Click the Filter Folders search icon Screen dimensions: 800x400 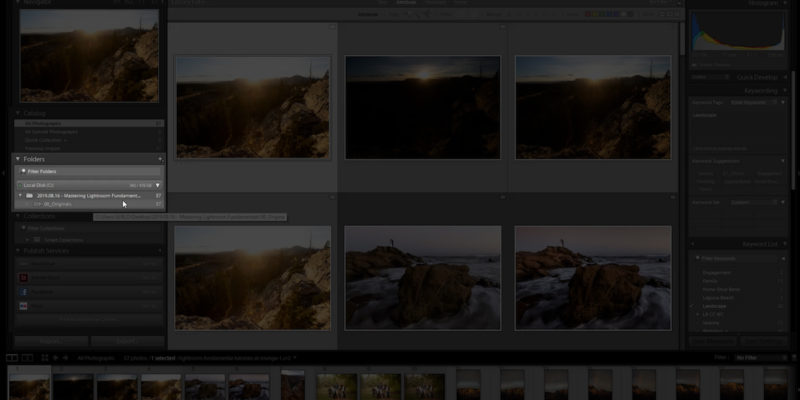23,171
